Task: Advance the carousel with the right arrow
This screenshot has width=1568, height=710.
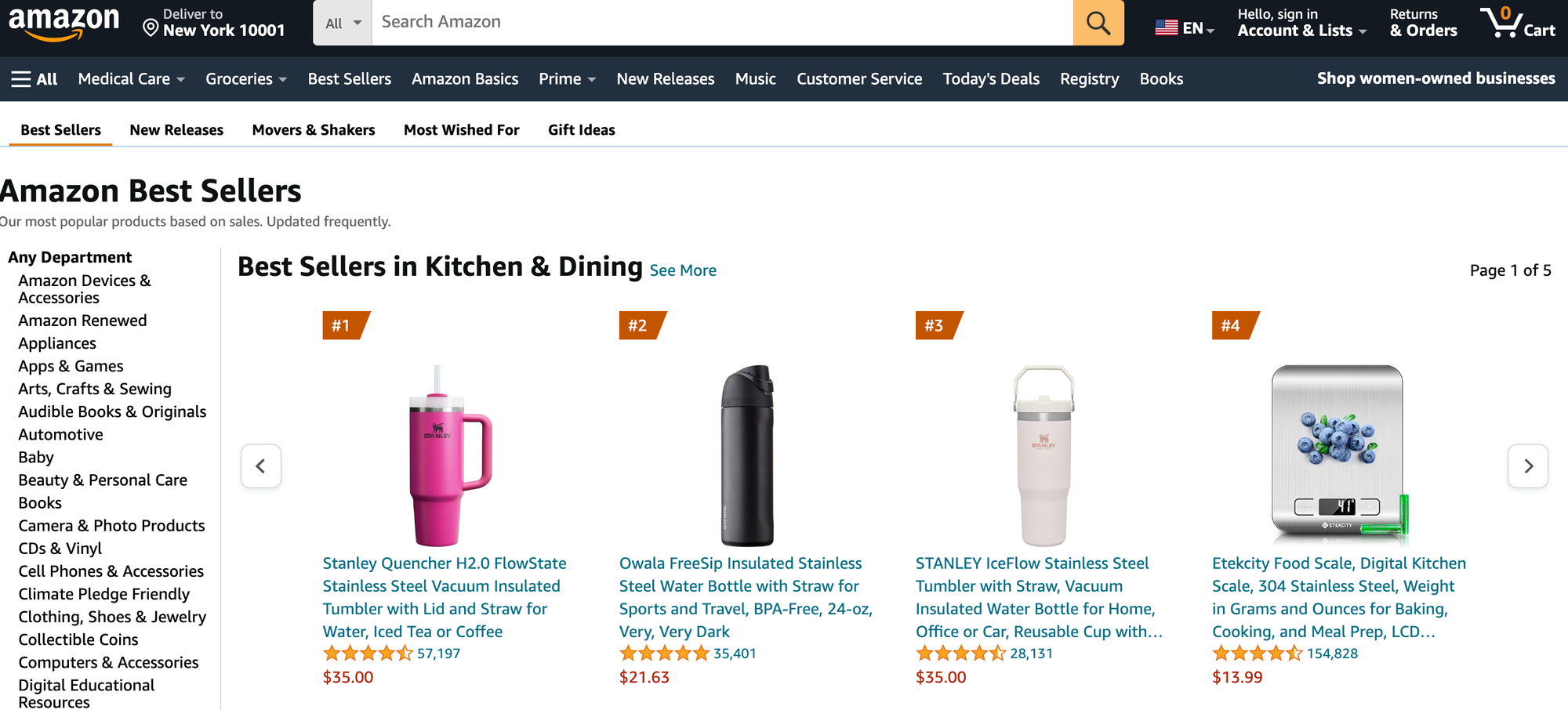Action: pyautogui.click(x=1527, y=465)
